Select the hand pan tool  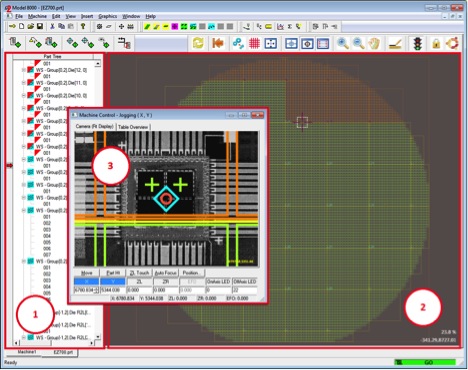(374, 43)
